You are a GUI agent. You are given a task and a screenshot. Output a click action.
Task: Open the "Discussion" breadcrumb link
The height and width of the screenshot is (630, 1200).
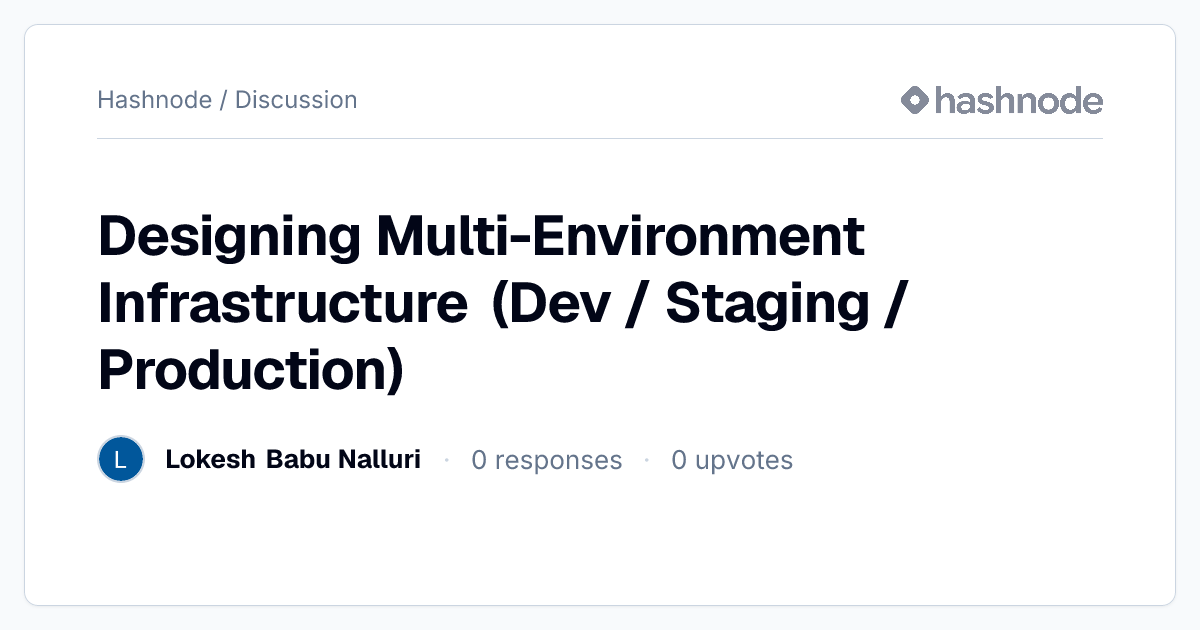pos(296,100)
